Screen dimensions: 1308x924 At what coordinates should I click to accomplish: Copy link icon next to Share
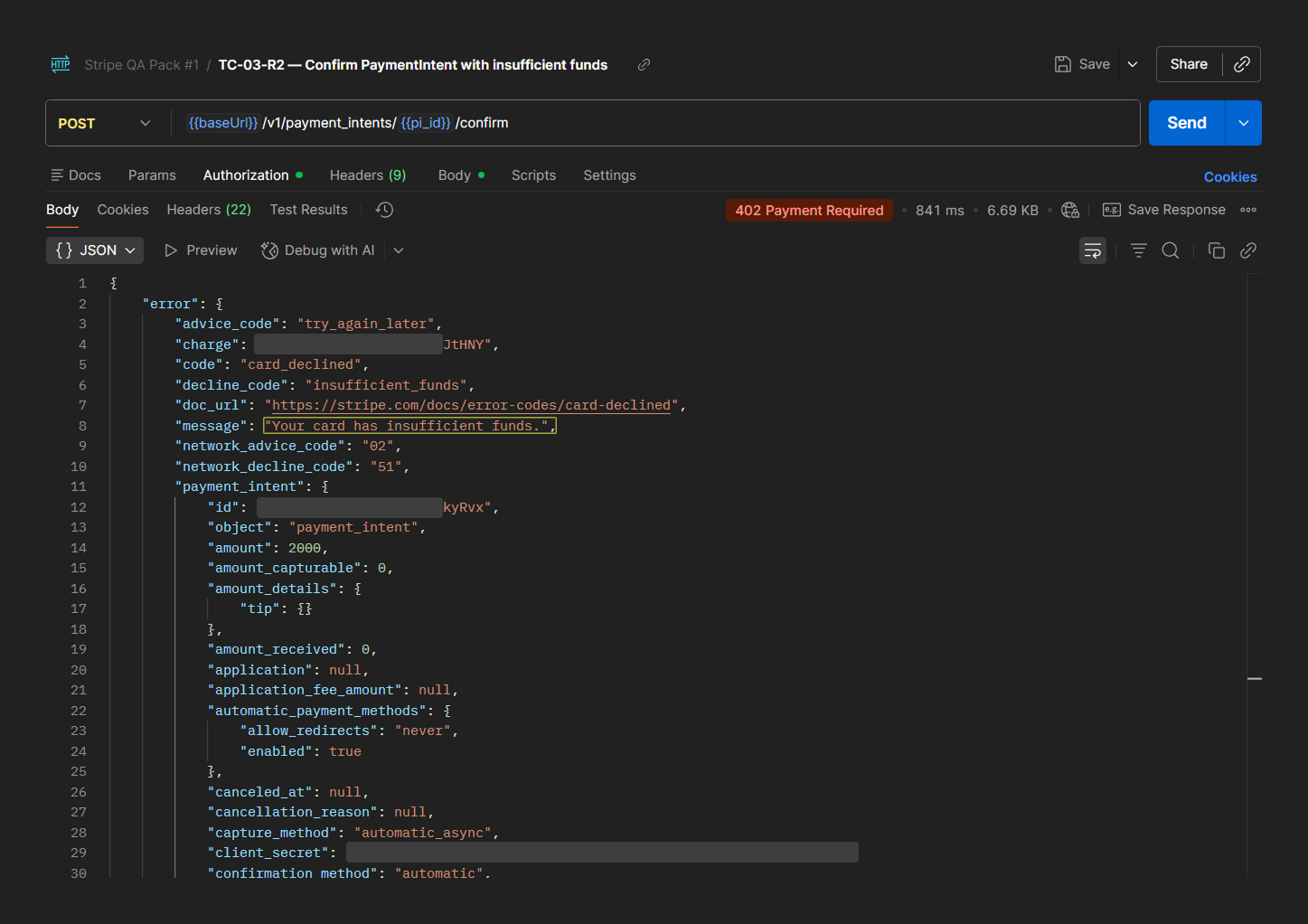click(x=1242, y=64)
